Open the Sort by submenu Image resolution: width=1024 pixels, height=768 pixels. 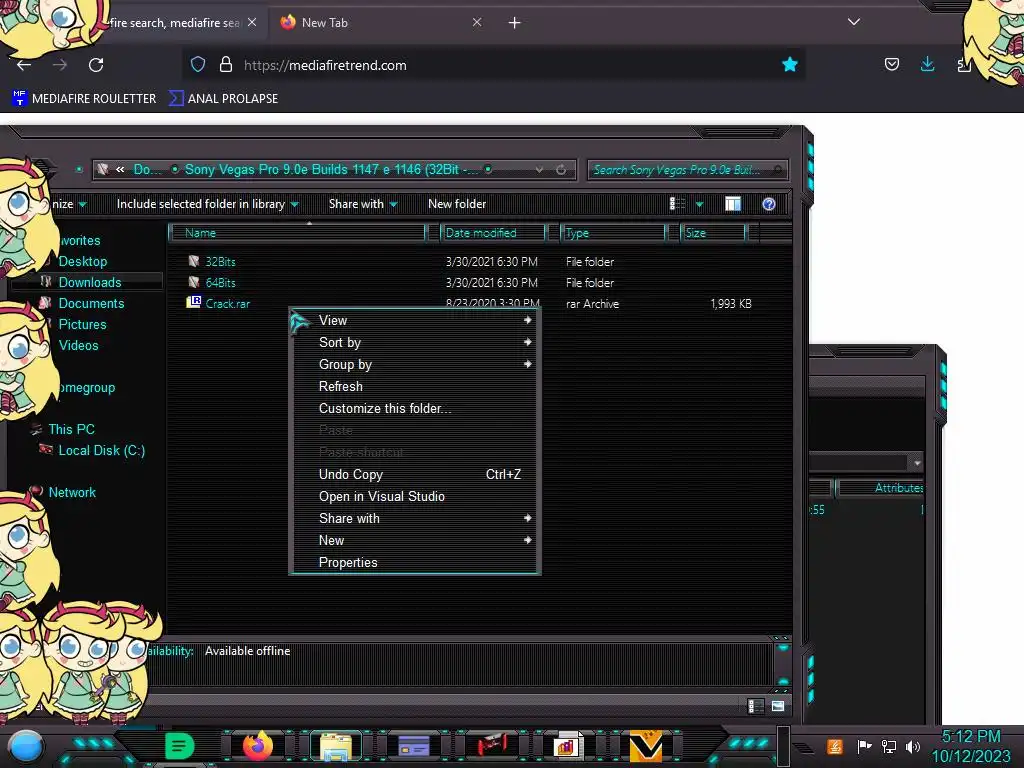click(x=415, y=342)
